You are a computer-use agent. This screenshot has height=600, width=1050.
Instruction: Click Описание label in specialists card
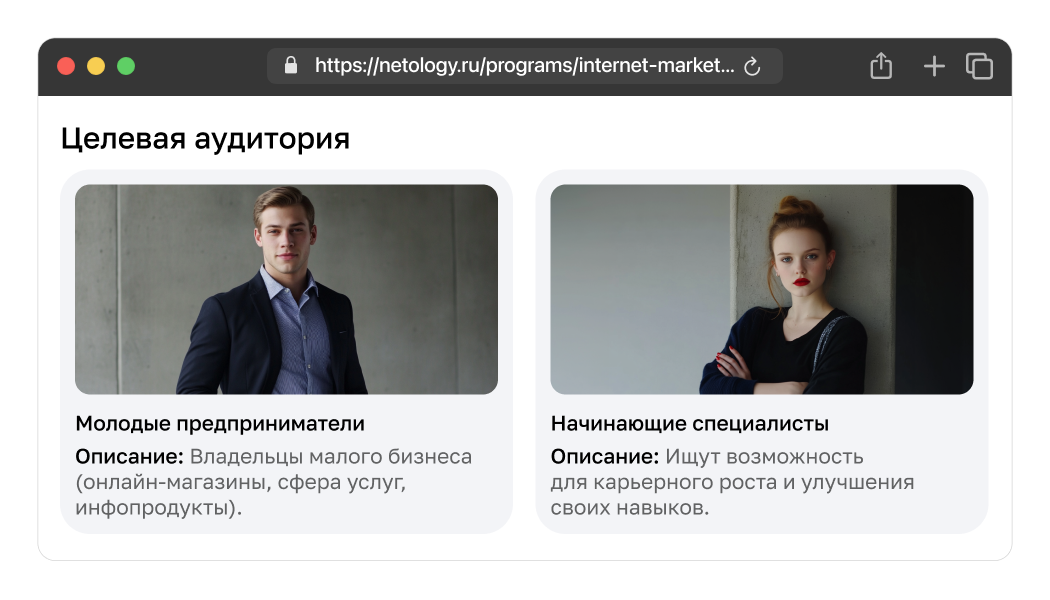pyautogui.click(x=605, y=457)
